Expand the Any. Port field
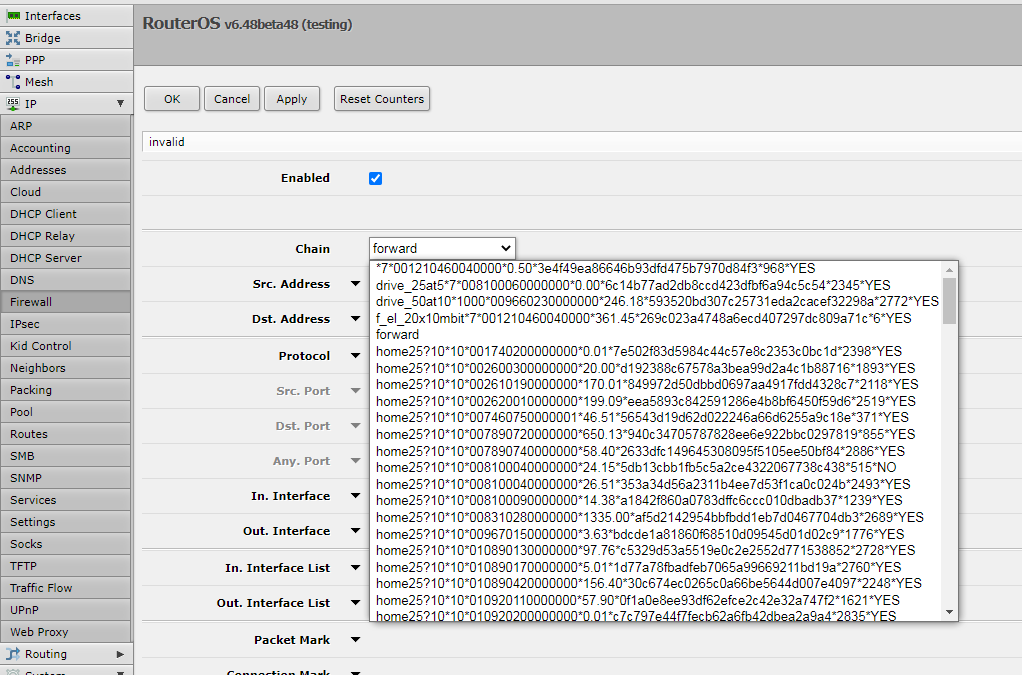The image size is (1022, 675). pyautogui.click(x=355, y=461)
